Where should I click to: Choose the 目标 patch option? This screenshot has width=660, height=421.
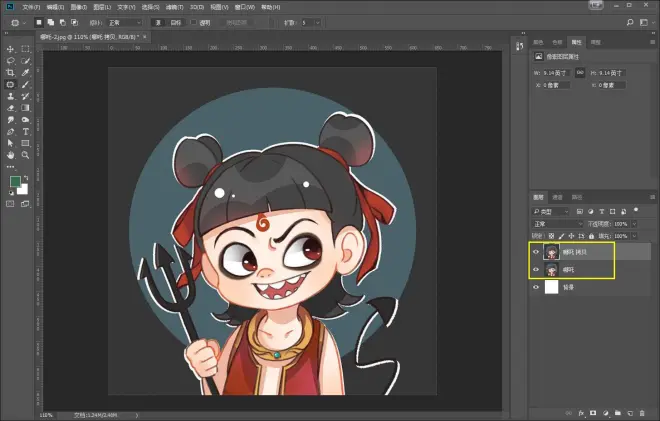[x=176, y=22]
